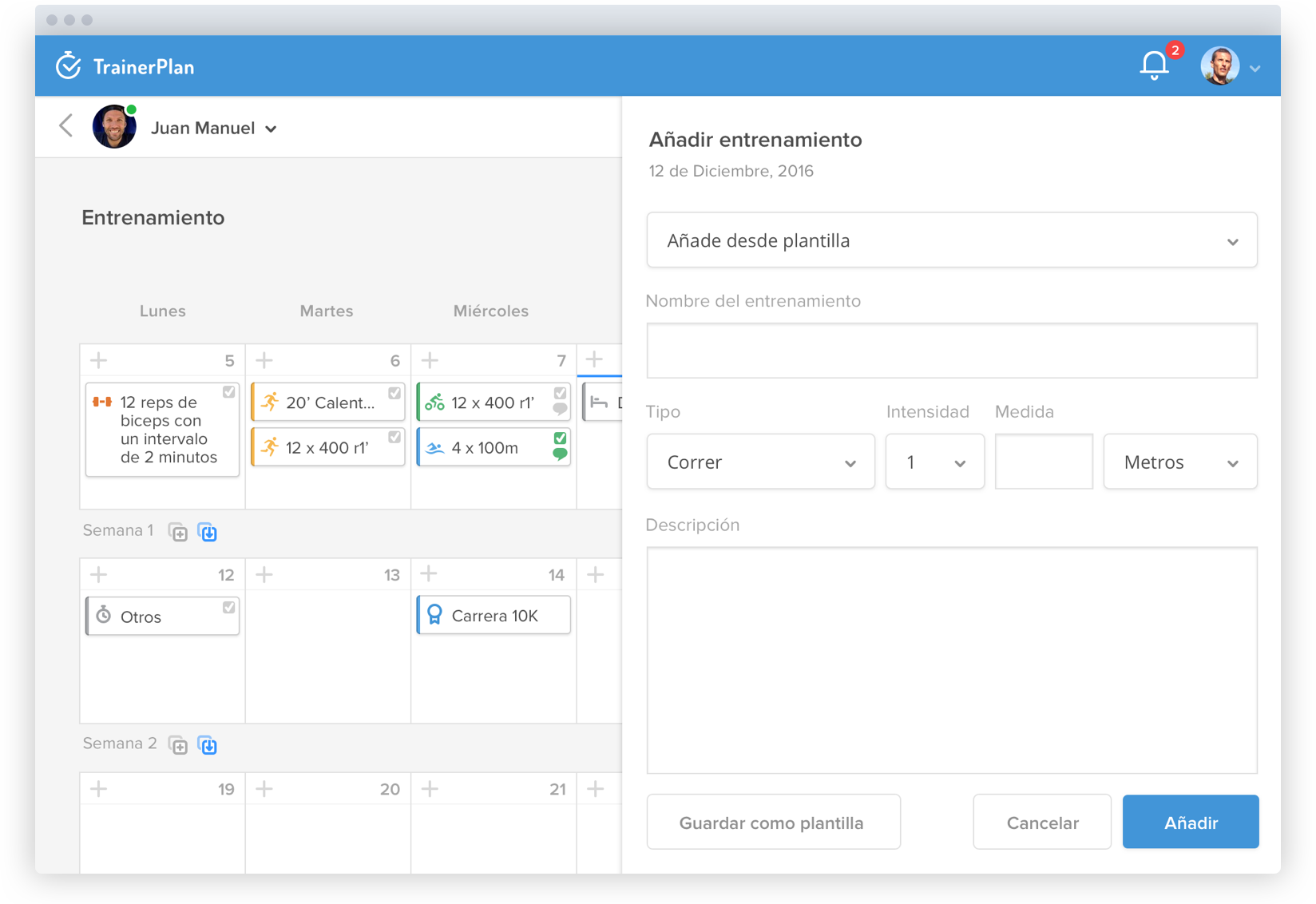Image resolution: width=1316 pixels, height=904 pixels.
Task: Click the duplicate week icon beside Semana 1
Action: [x=179, y=532]
